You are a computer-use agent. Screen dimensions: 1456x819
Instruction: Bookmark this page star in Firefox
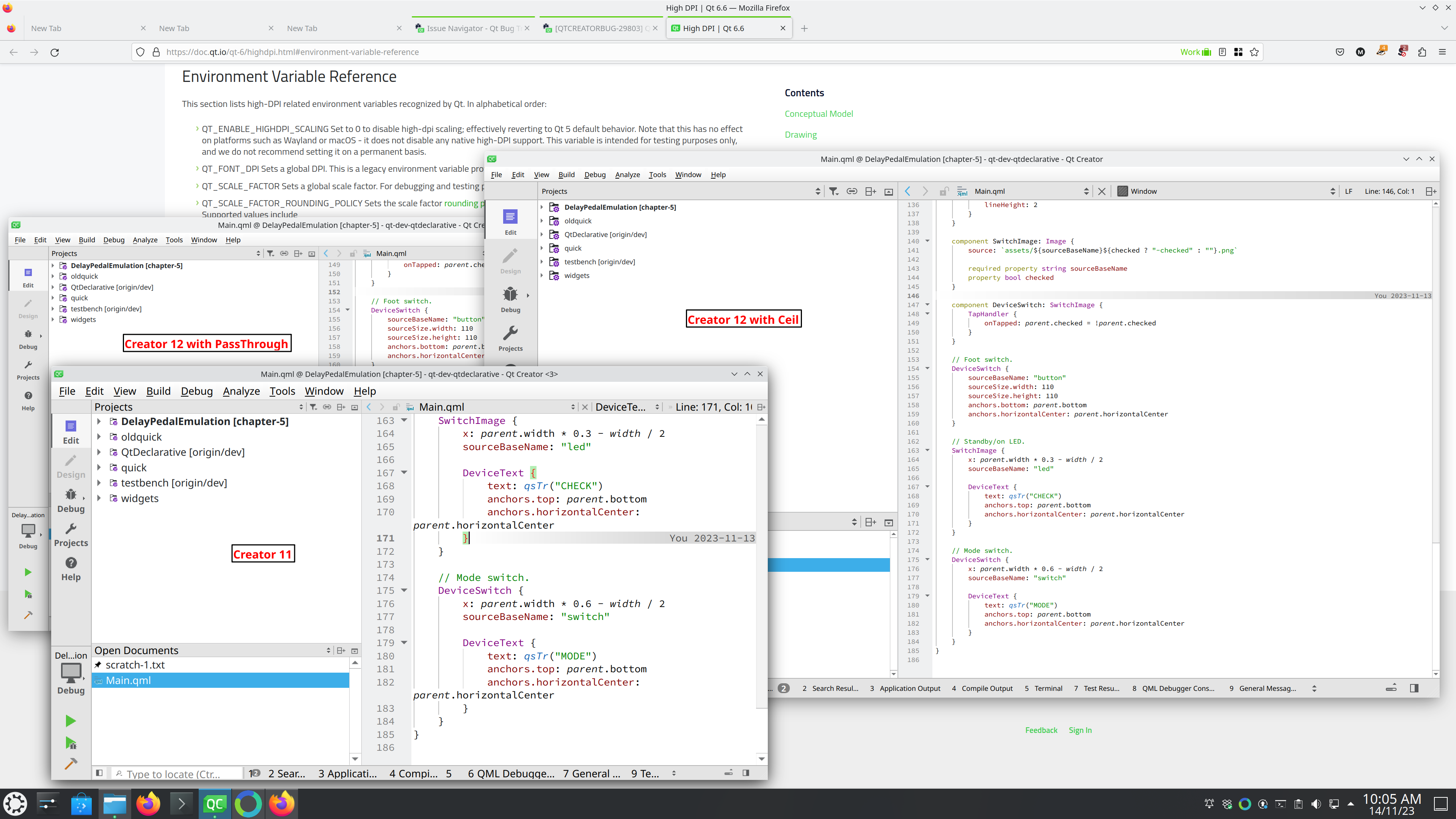1254,52
